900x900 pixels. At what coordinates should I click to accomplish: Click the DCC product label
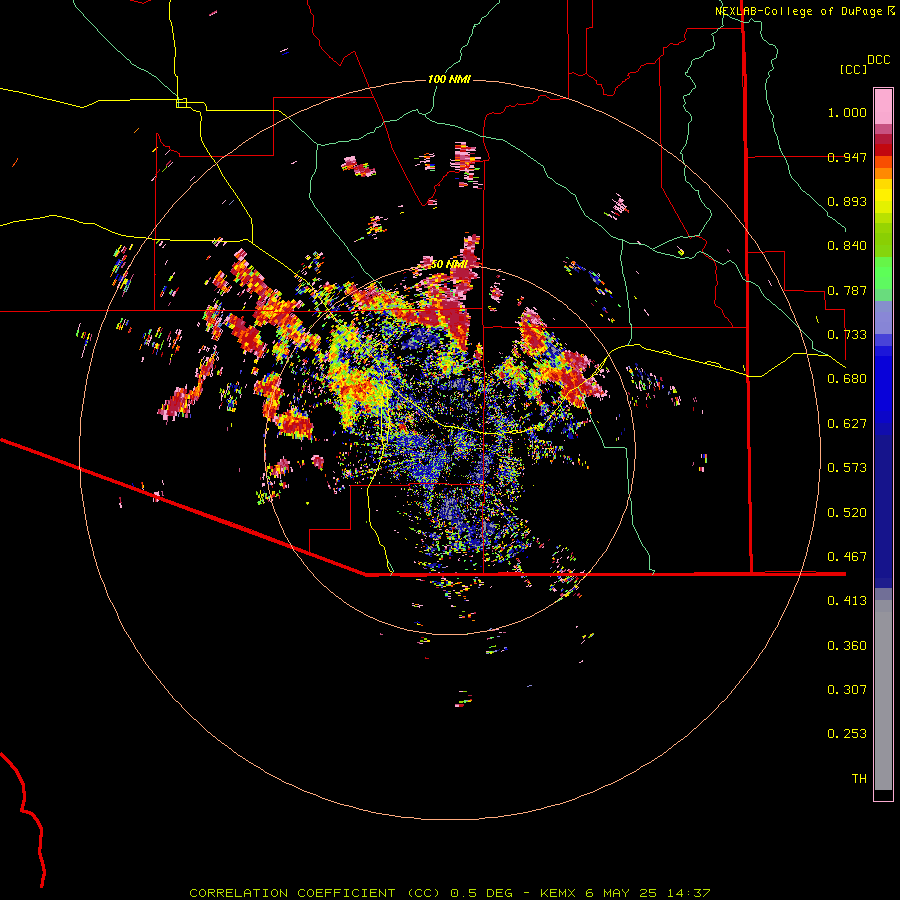click(x=878, y=60)
